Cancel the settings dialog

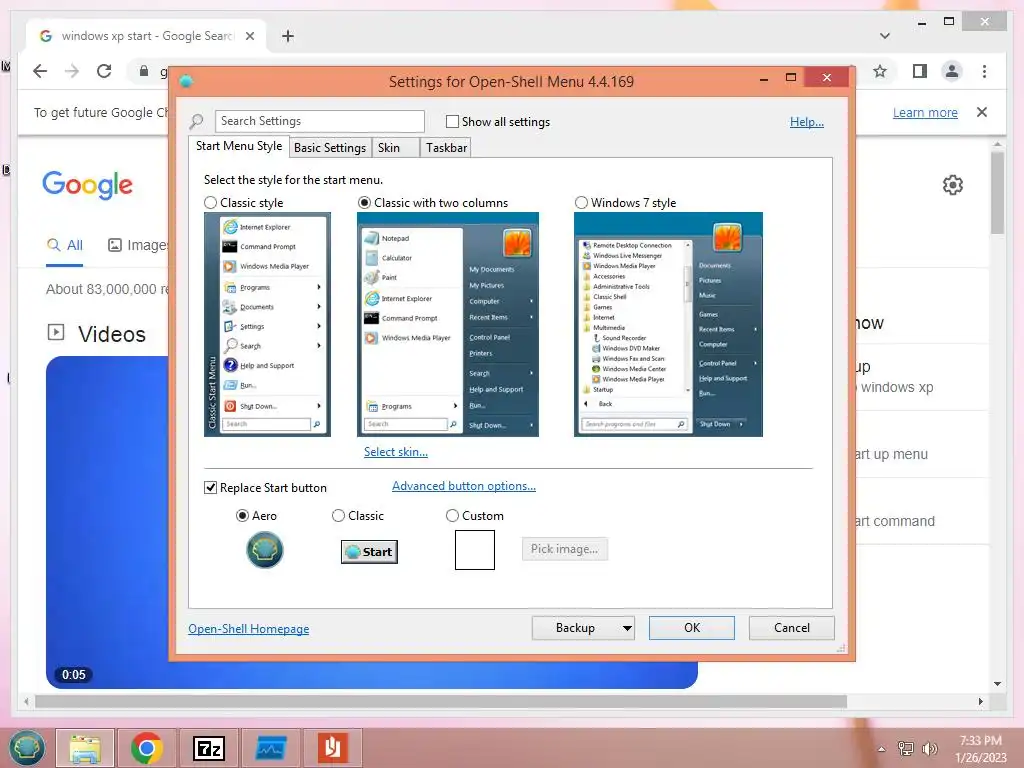[x=792, y=628]
